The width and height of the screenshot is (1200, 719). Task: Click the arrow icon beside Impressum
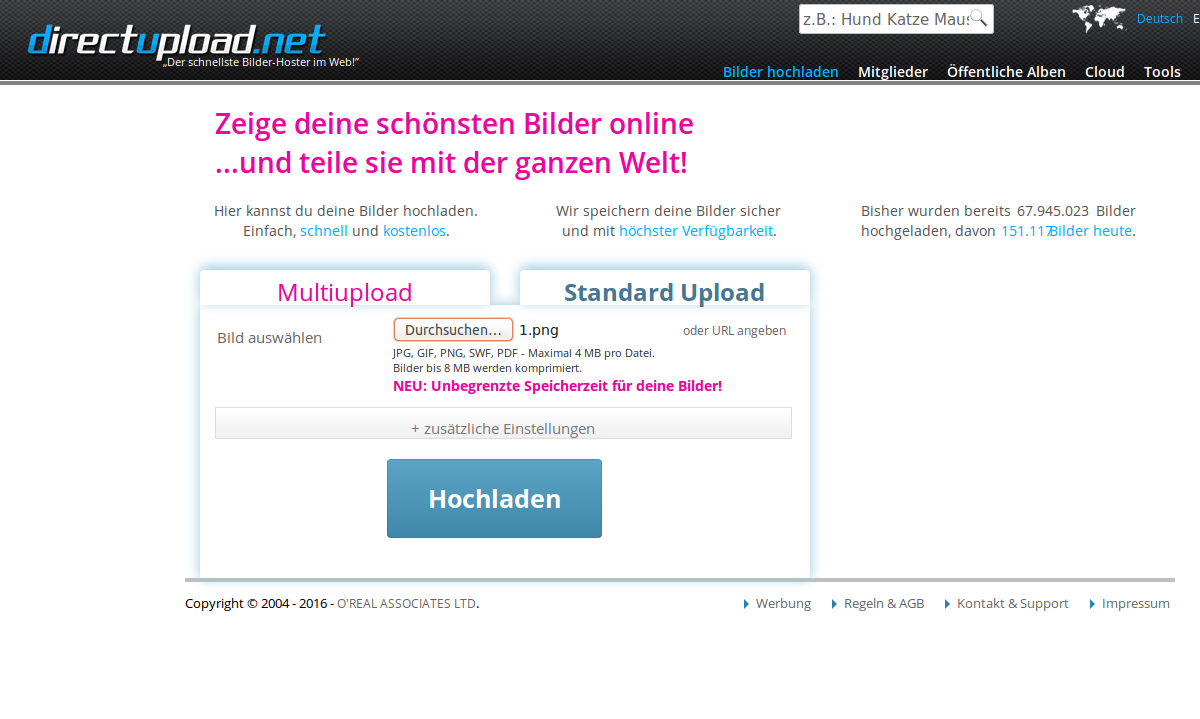pos(1092,604)
